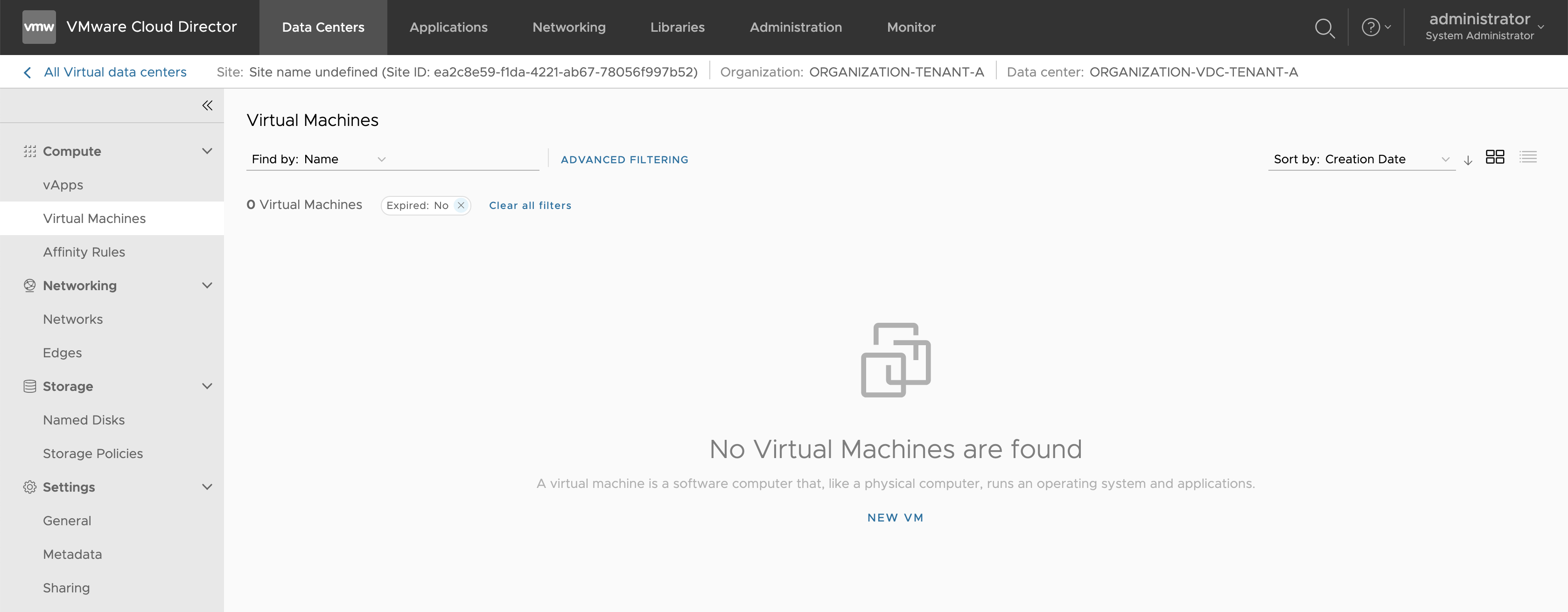The image size is (1568, 612).
Task: Switch to grid card view
Action: [x=1495, y=157]
